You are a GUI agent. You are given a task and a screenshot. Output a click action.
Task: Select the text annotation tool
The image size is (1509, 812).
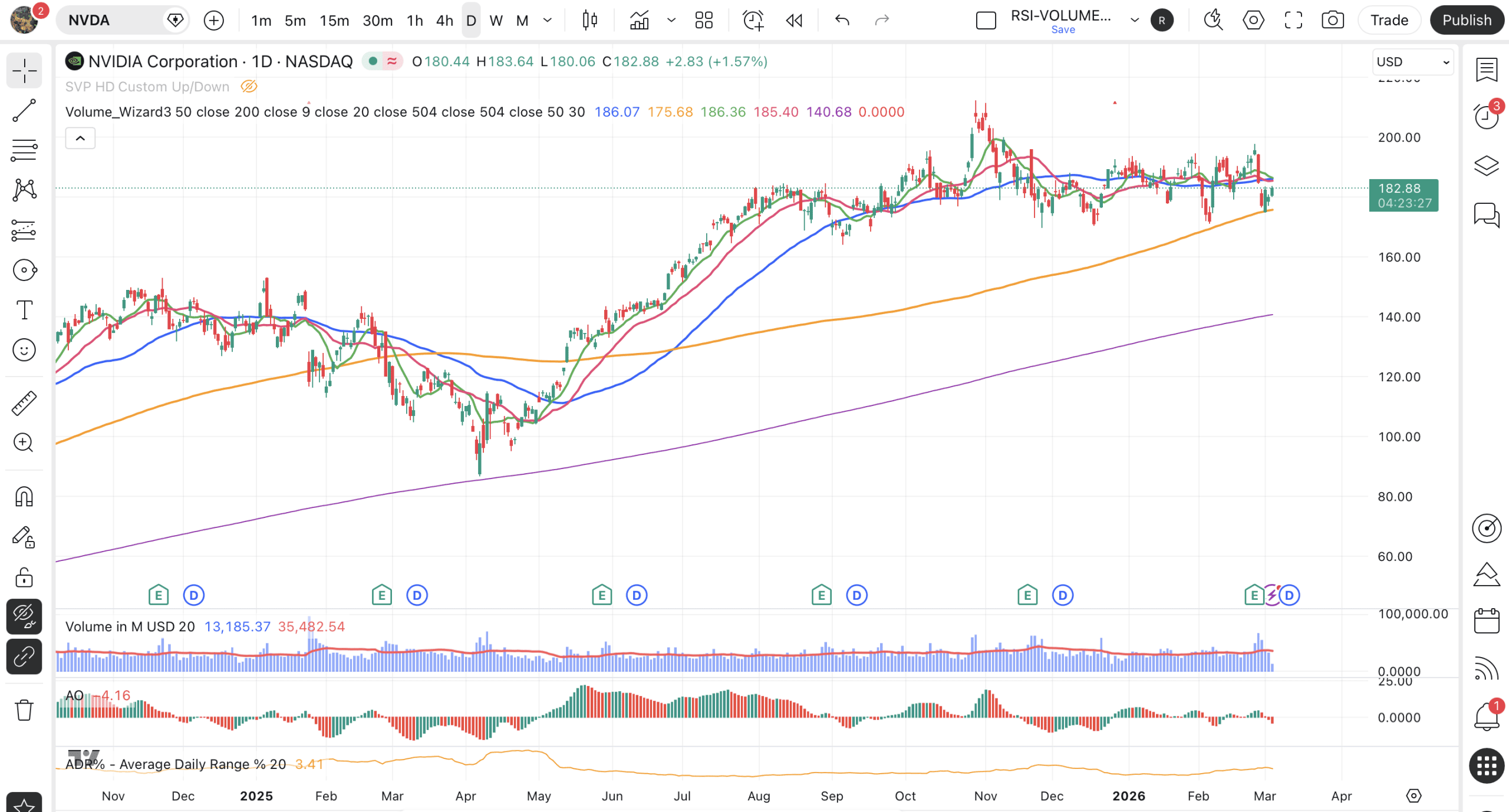pos(24,310)
